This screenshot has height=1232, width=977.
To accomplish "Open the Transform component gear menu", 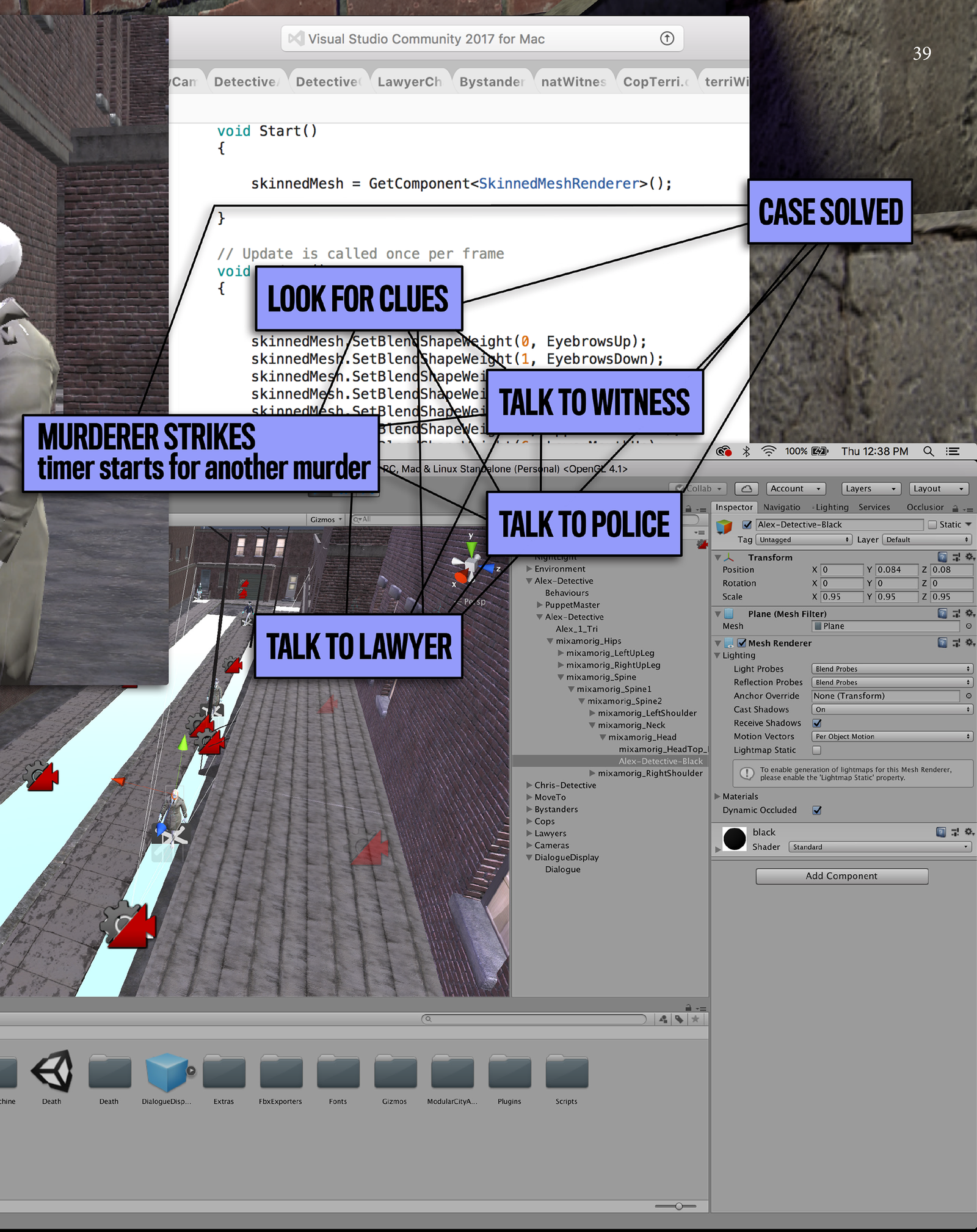I will coord(969,557).
